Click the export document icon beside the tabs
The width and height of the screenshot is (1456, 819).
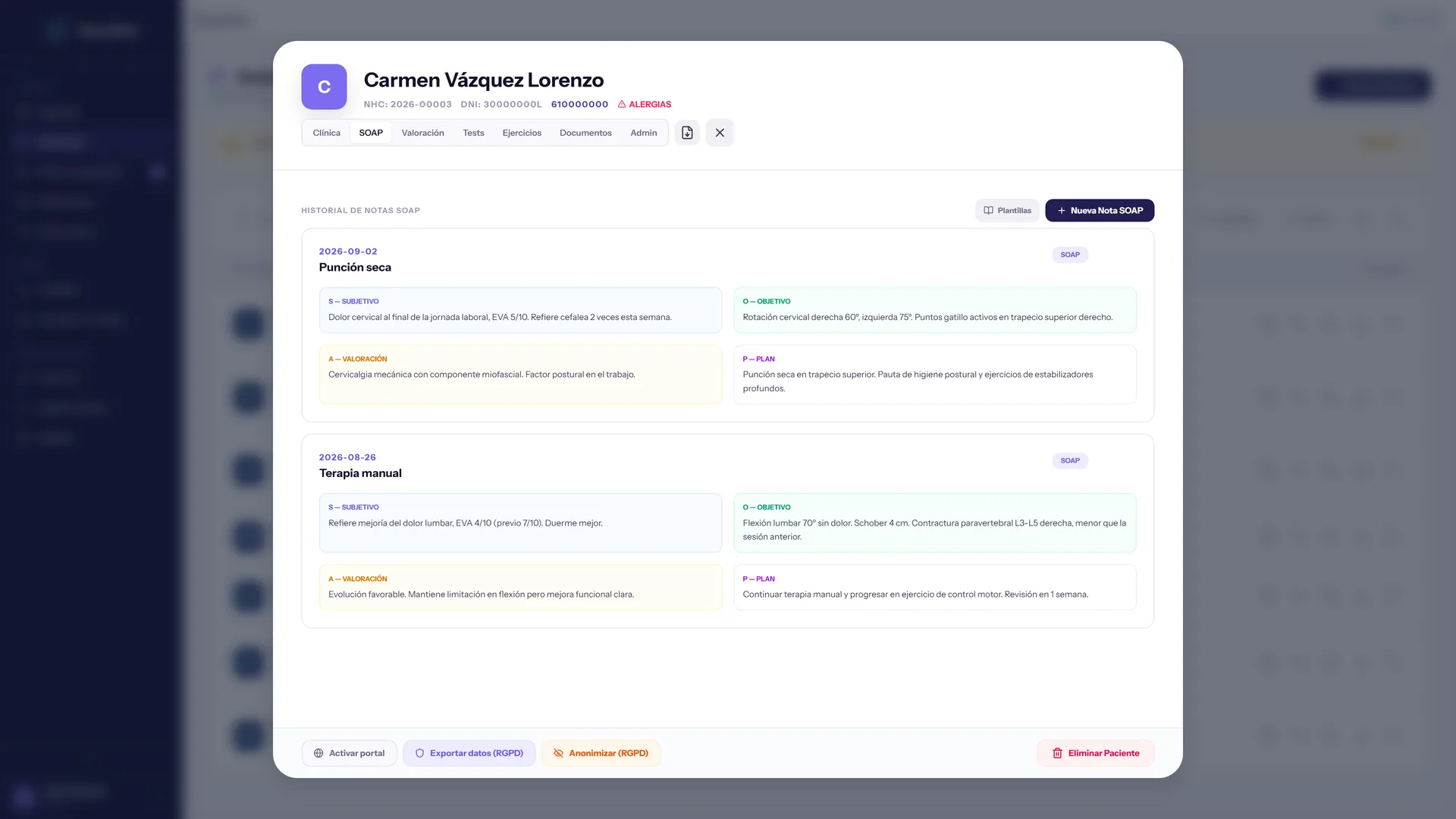[687, 133]
